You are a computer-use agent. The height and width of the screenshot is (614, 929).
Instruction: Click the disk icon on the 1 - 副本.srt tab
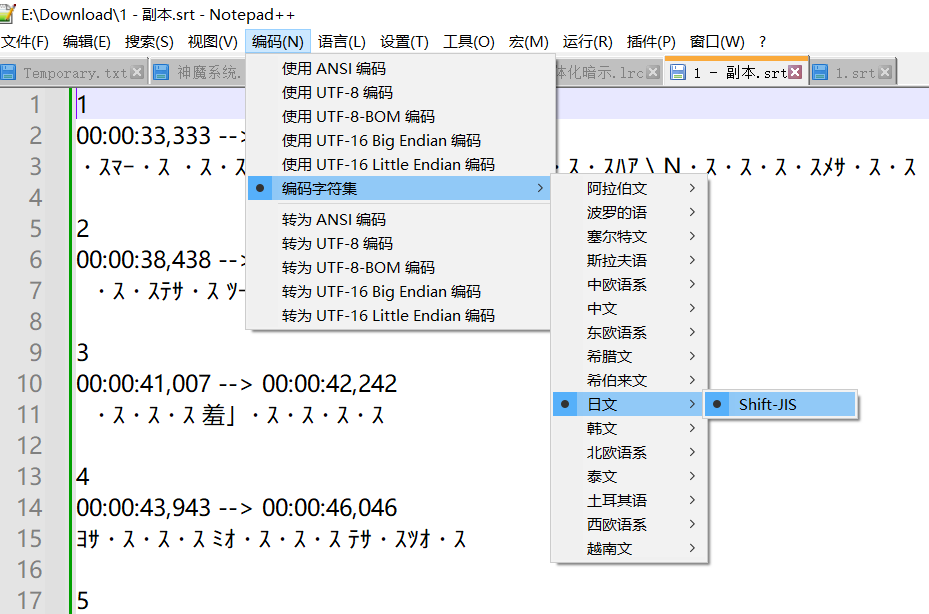678,73
